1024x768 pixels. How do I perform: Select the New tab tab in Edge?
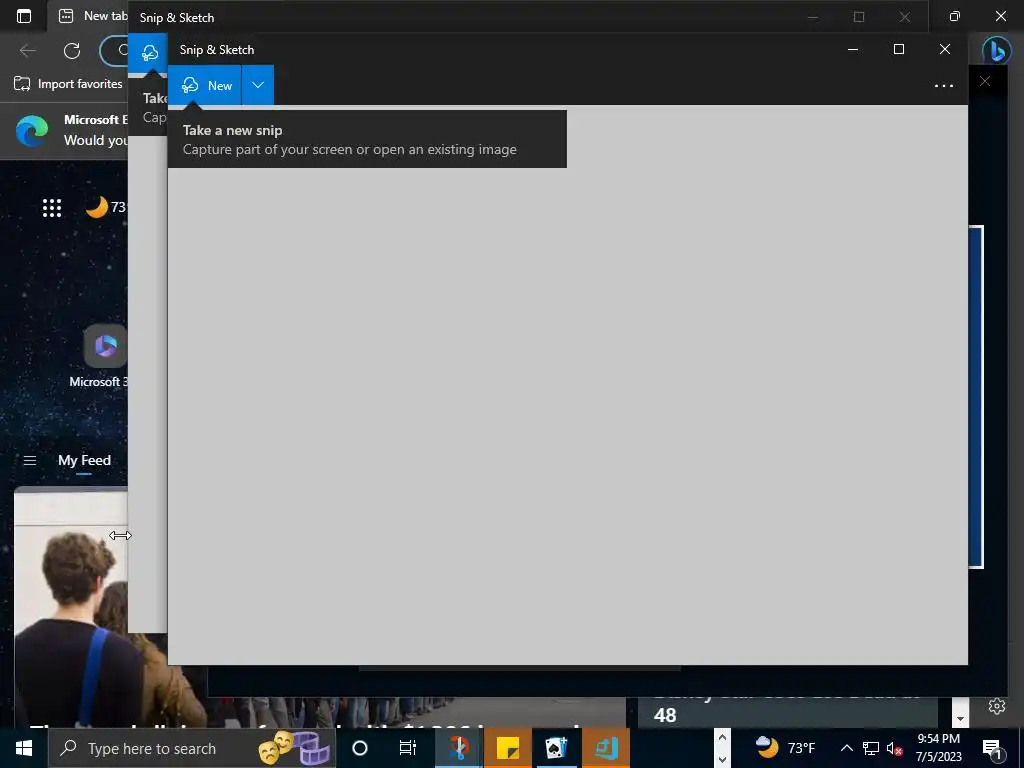click(91, 16)
